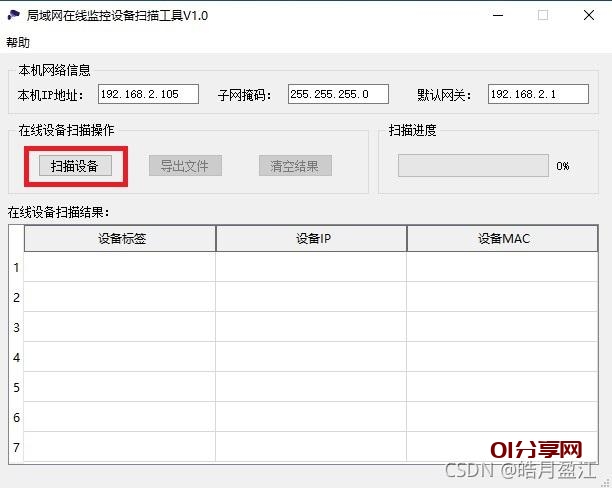Select row 4 header in results table
Image resolution: width=612 pixels, height=488 pixels.
point(16,357)
